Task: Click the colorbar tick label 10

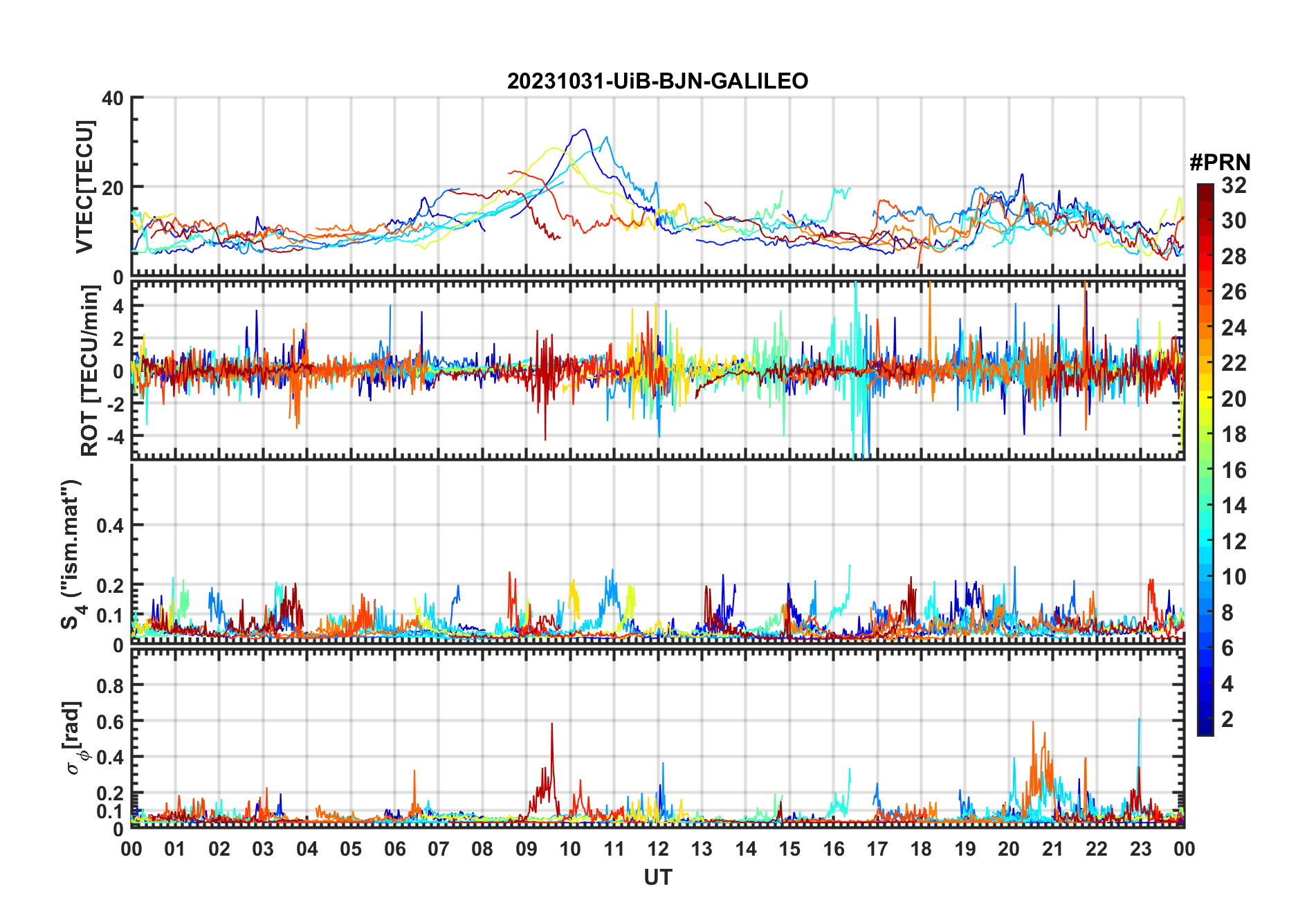Action: [x=1234, y=577]
